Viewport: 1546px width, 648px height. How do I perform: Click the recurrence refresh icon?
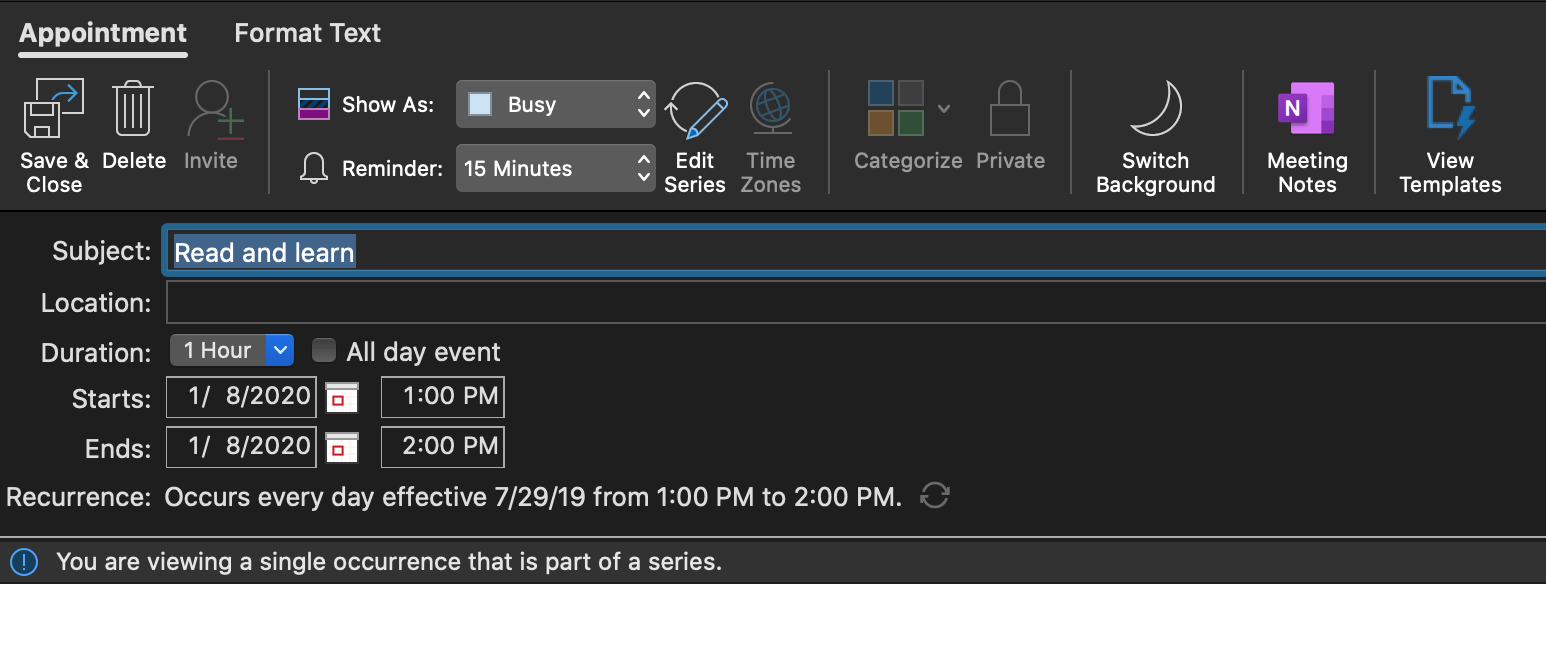click(935, 496)
